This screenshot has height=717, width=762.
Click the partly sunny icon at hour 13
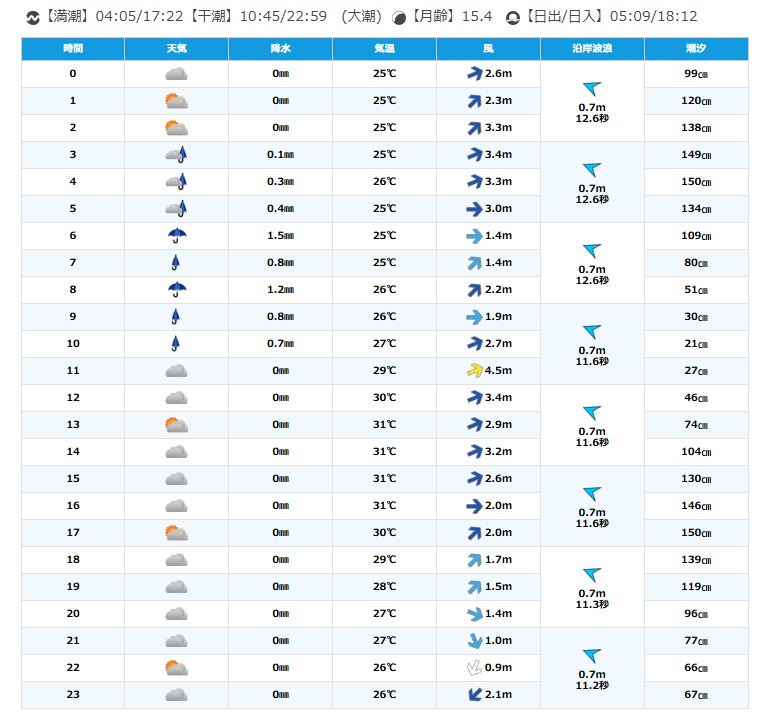tap(176, 425)
